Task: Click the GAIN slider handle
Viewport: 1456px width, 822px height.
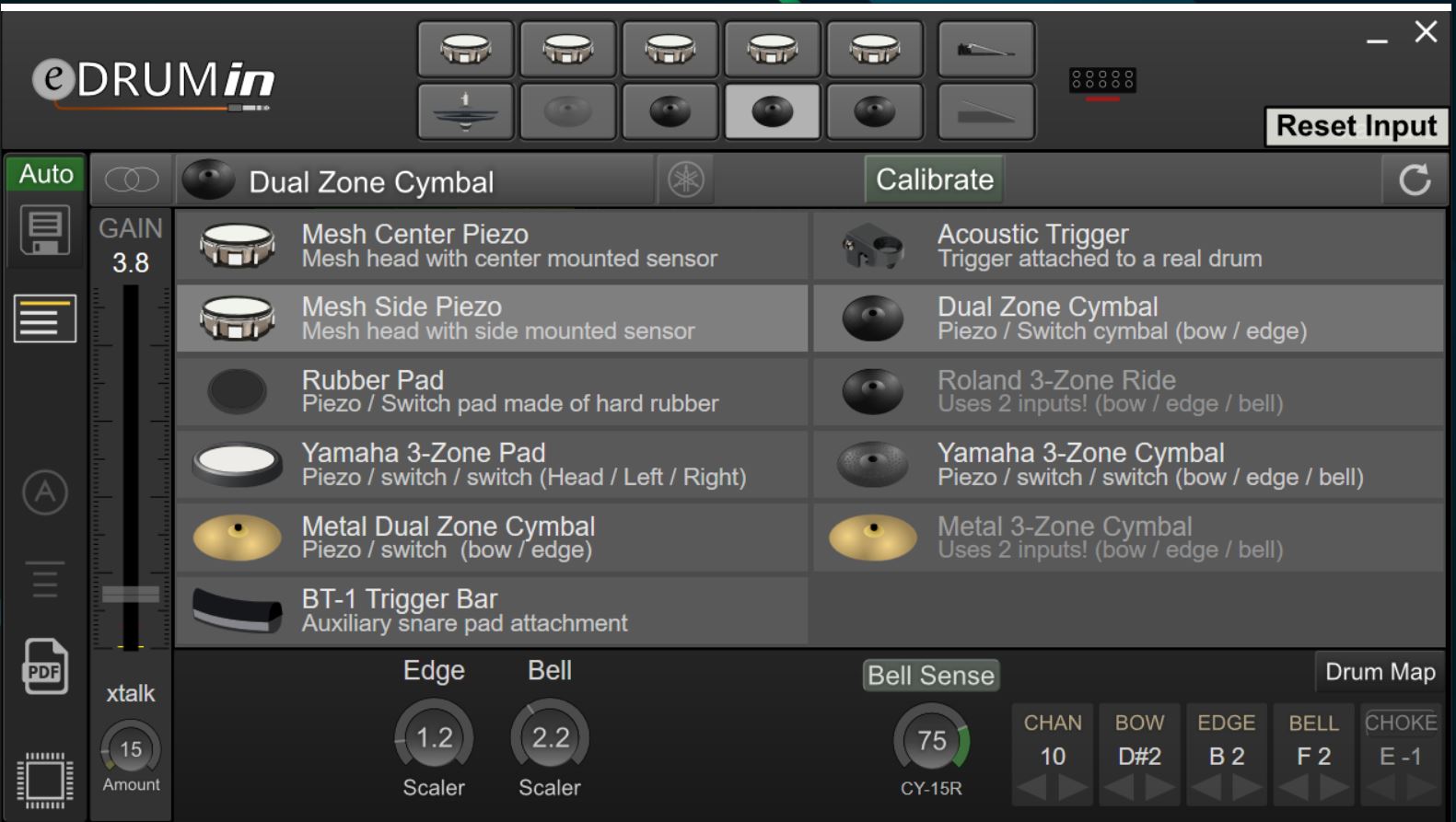Action: pos(131,594)
